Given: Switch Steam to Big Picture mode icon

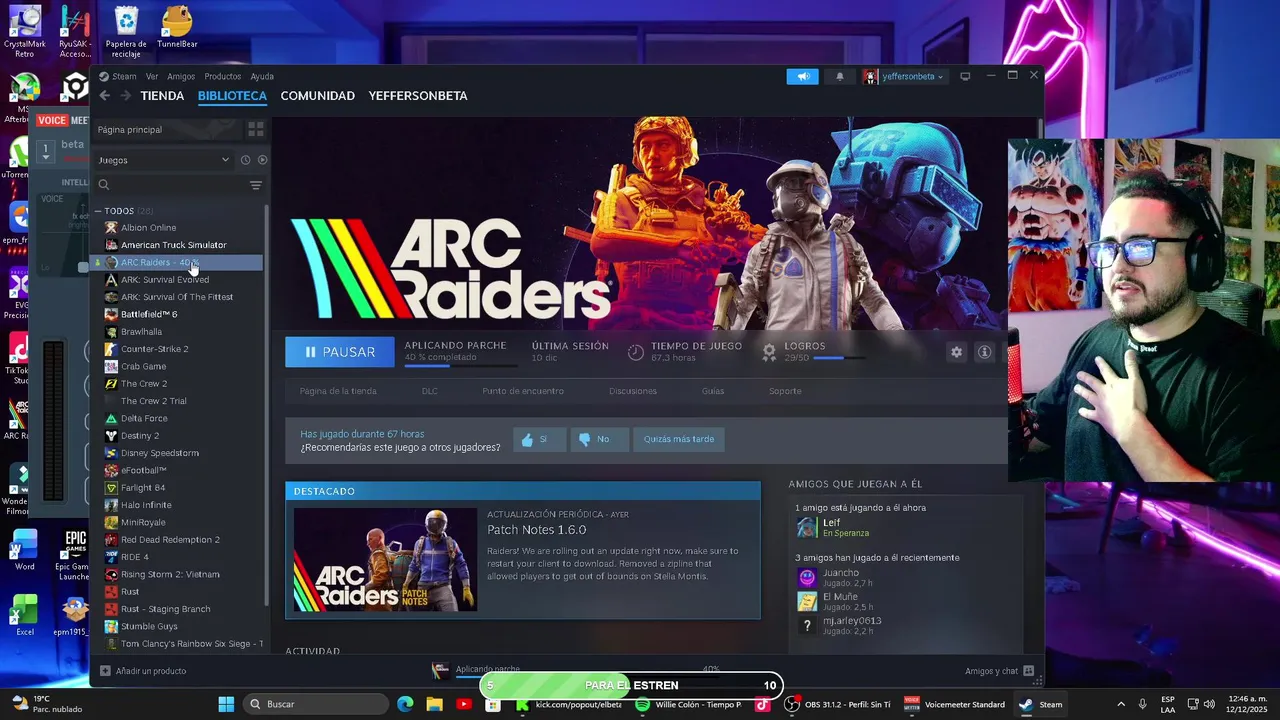Looking at the screenshot, I should 965,76.
